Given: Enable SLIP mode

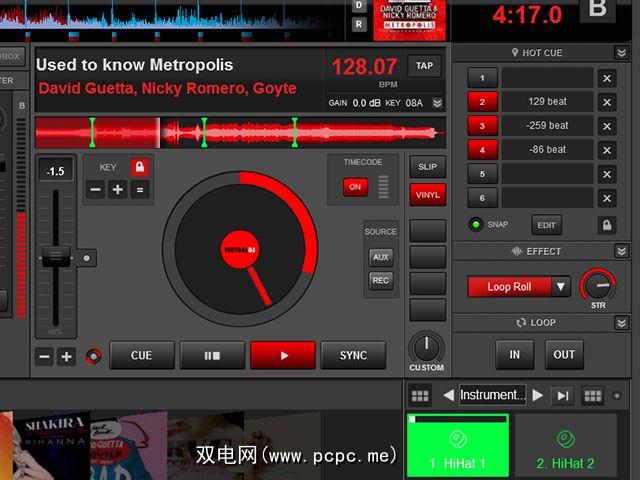Looking at the screenshot, I should 427,167.
